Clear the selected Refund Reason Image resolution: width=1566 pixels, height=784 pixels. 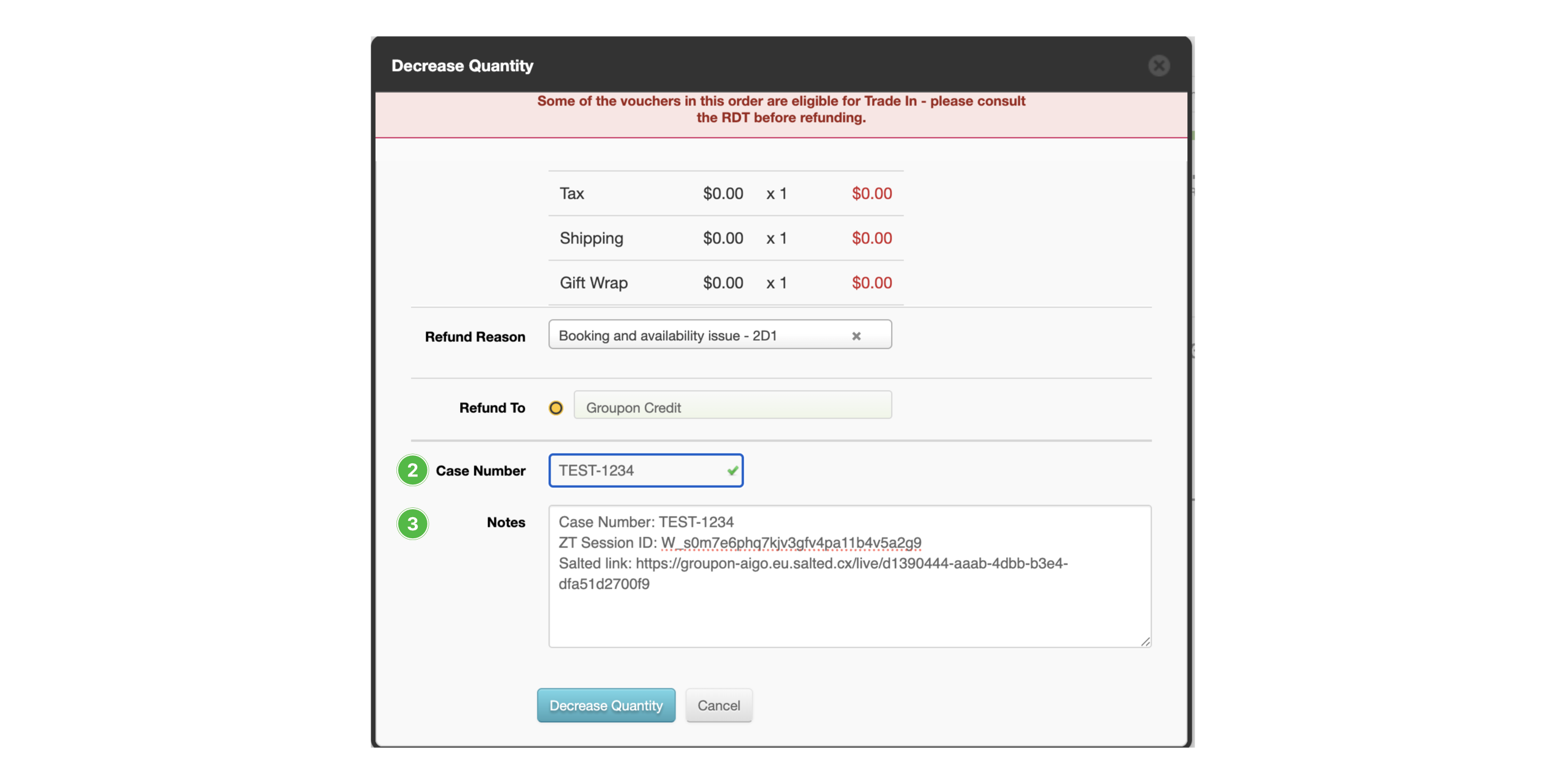point(856,336)
